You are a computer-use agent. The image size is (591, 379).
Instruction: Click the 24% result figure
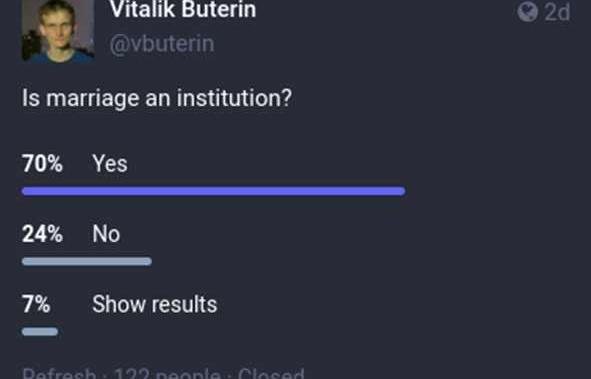pyautogui.click(x=42, y=234)
